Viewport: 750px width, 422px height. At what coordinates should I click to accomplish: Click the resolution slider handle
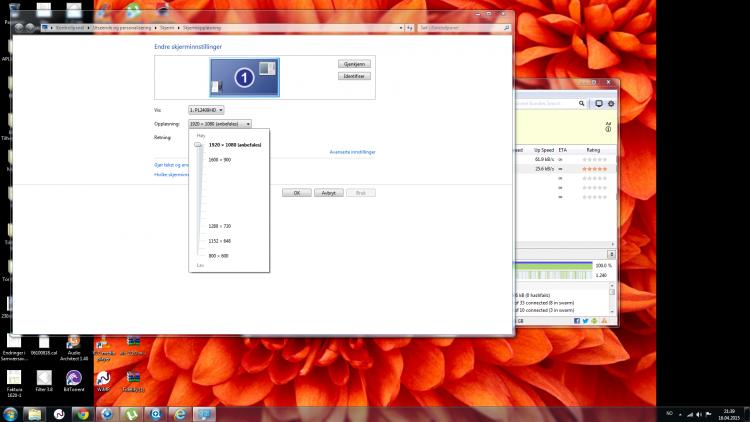click(x=198, y=144)
